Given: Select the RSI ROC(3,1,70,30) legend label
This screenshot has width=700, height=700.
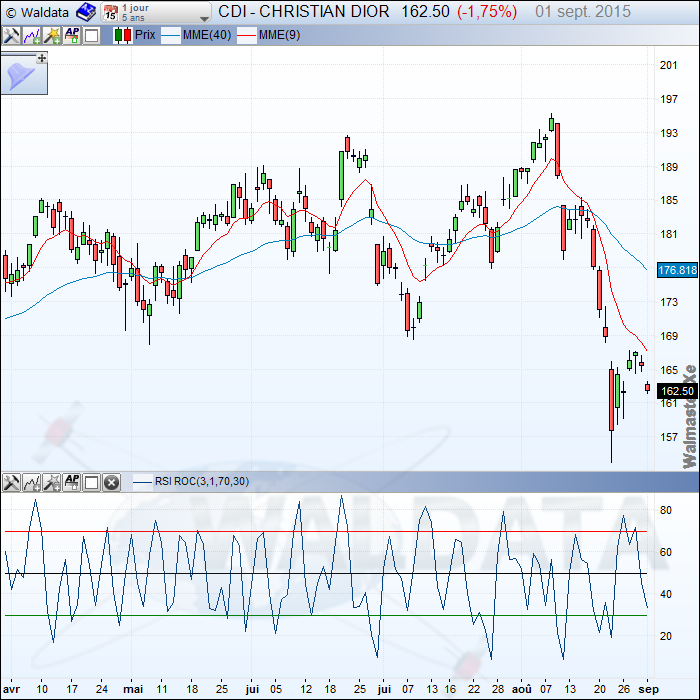Looking at the screenshot, I should (202, 481).
